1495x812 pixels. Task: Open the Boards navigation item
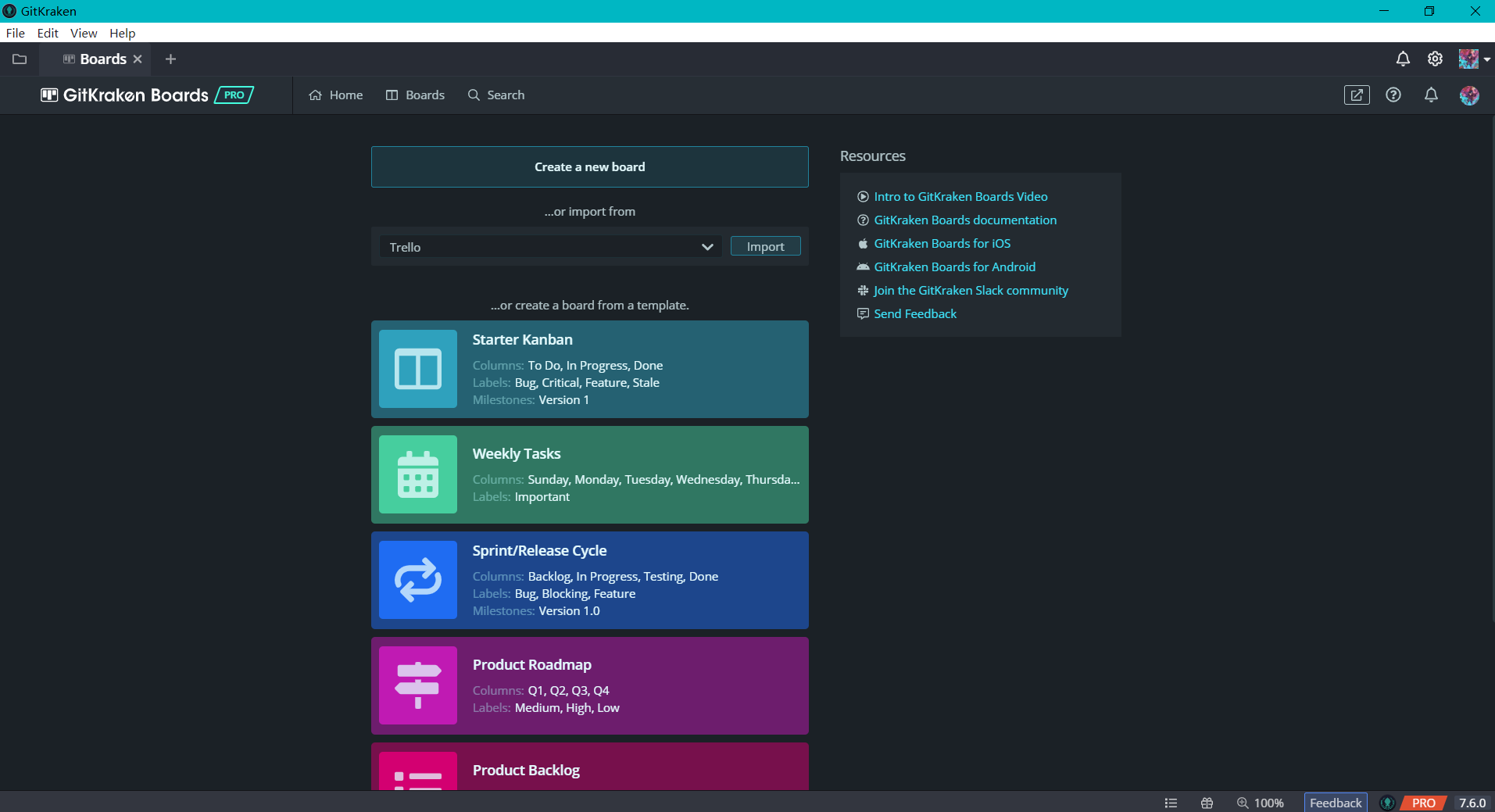point(415,95)
